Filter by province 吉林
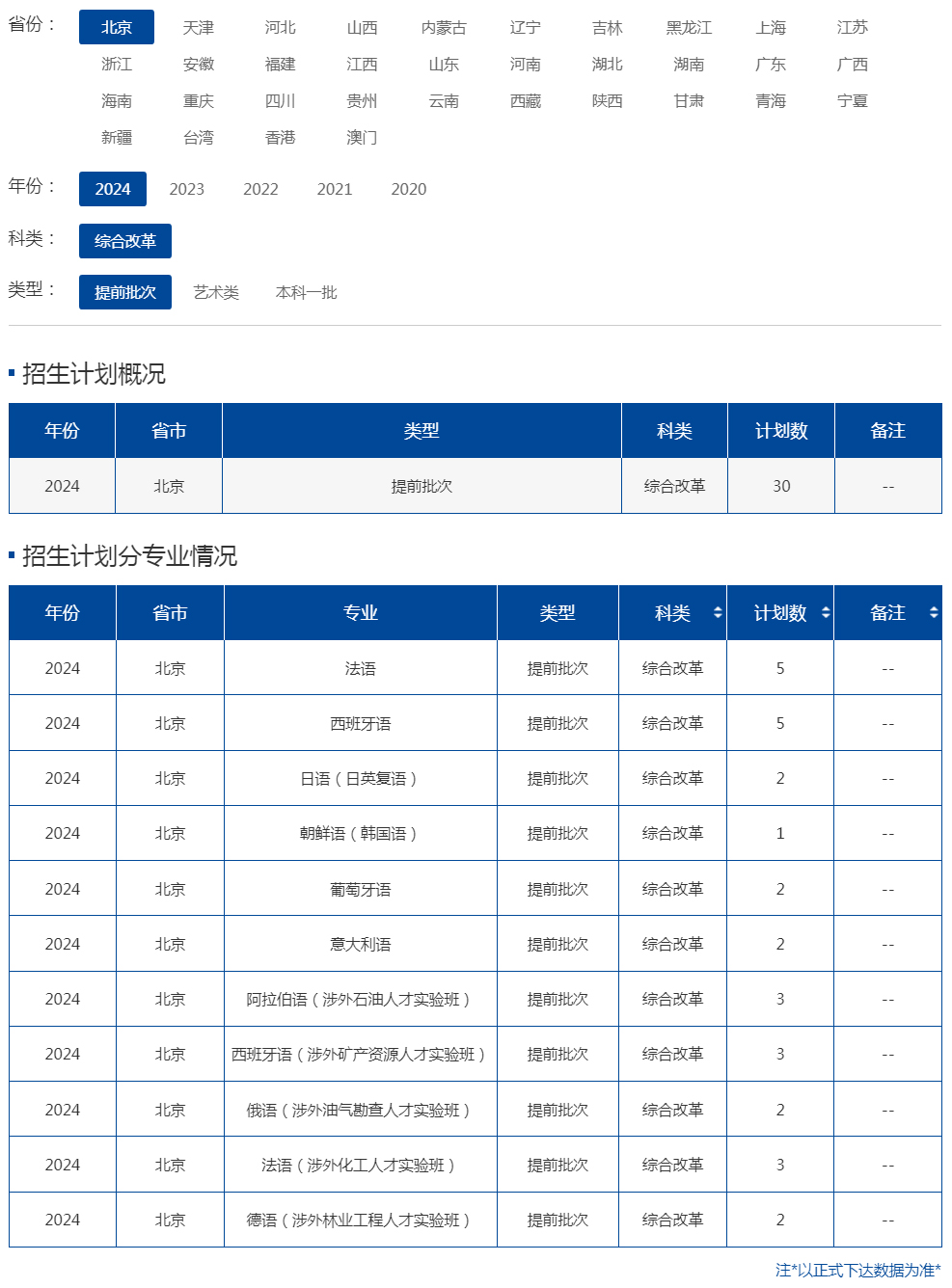952x1288 pixels. click(608, 27)
